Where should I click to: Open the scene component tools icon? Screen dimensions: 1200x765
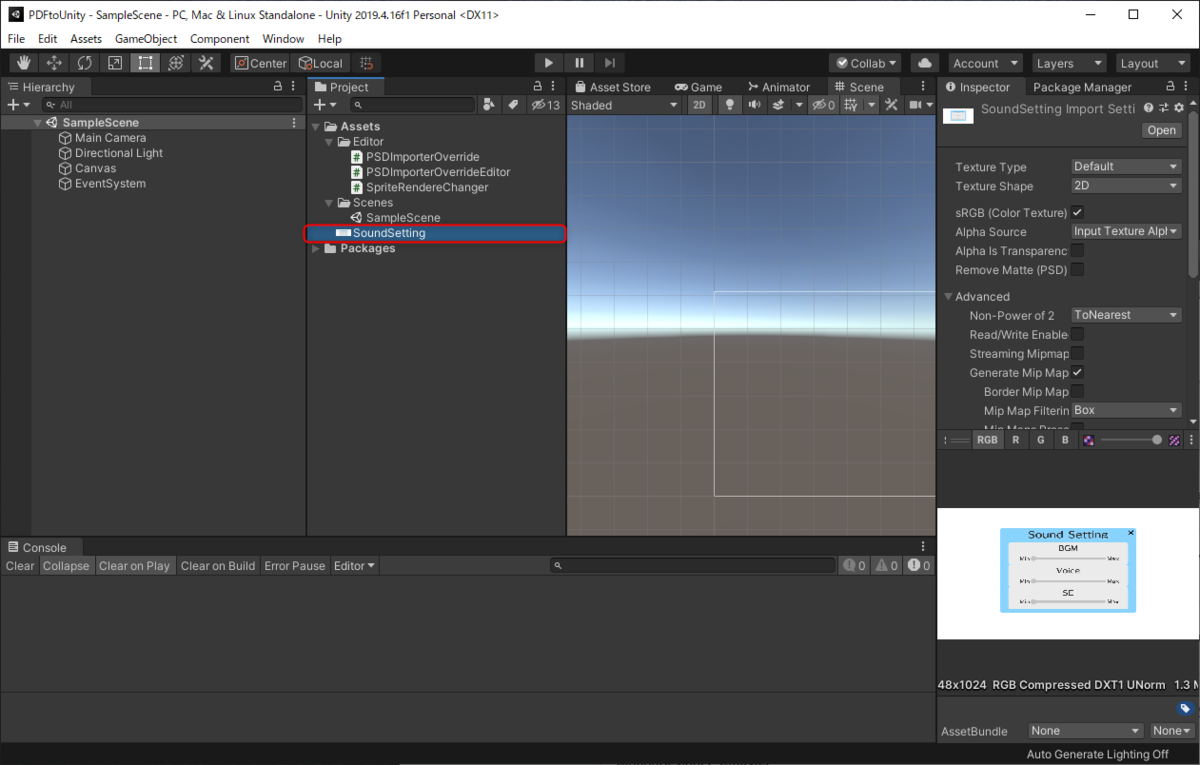[x=892, y=104]
